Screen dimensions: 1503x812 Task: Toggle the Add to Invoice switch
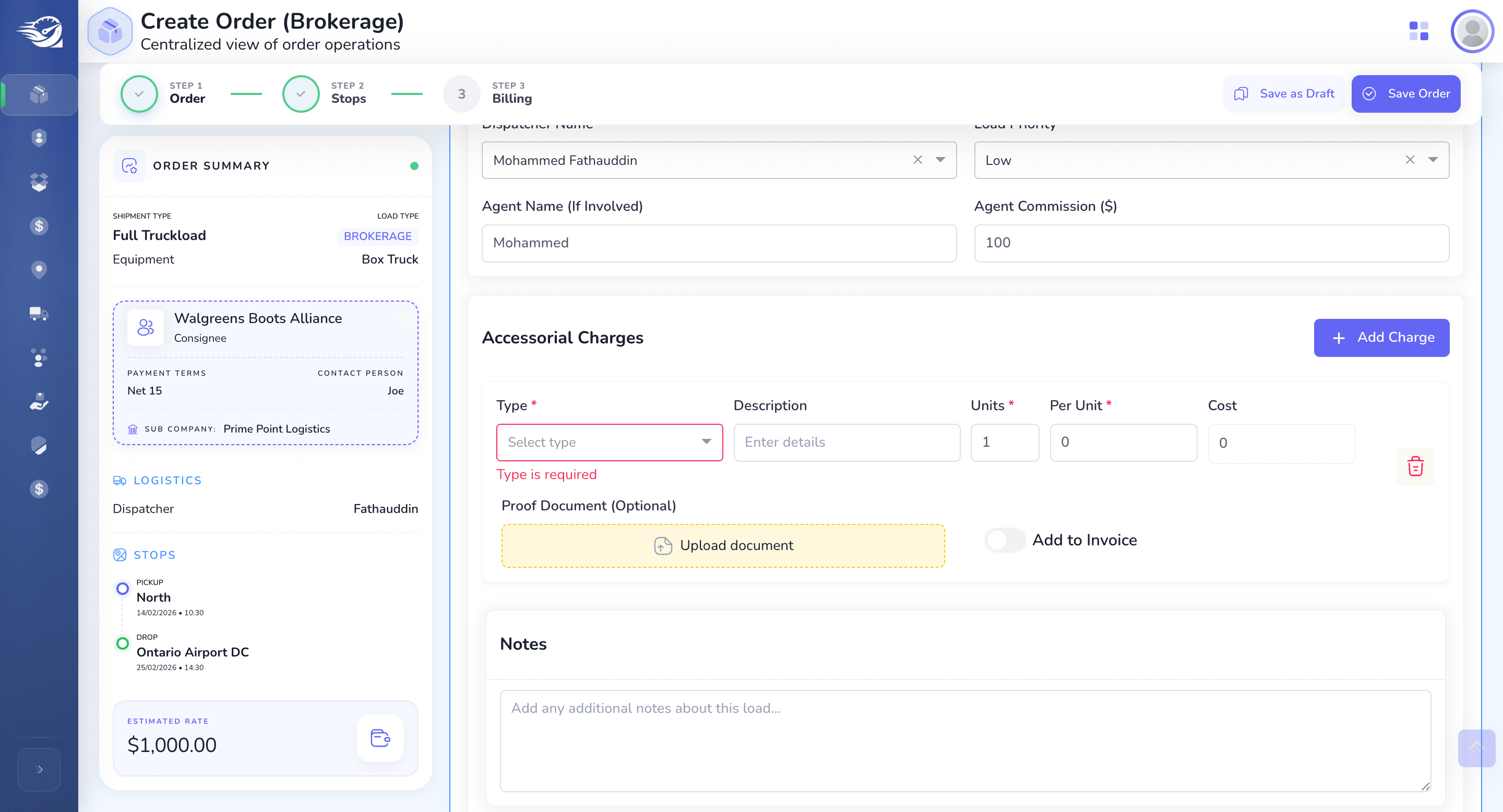pos(1004,540)
